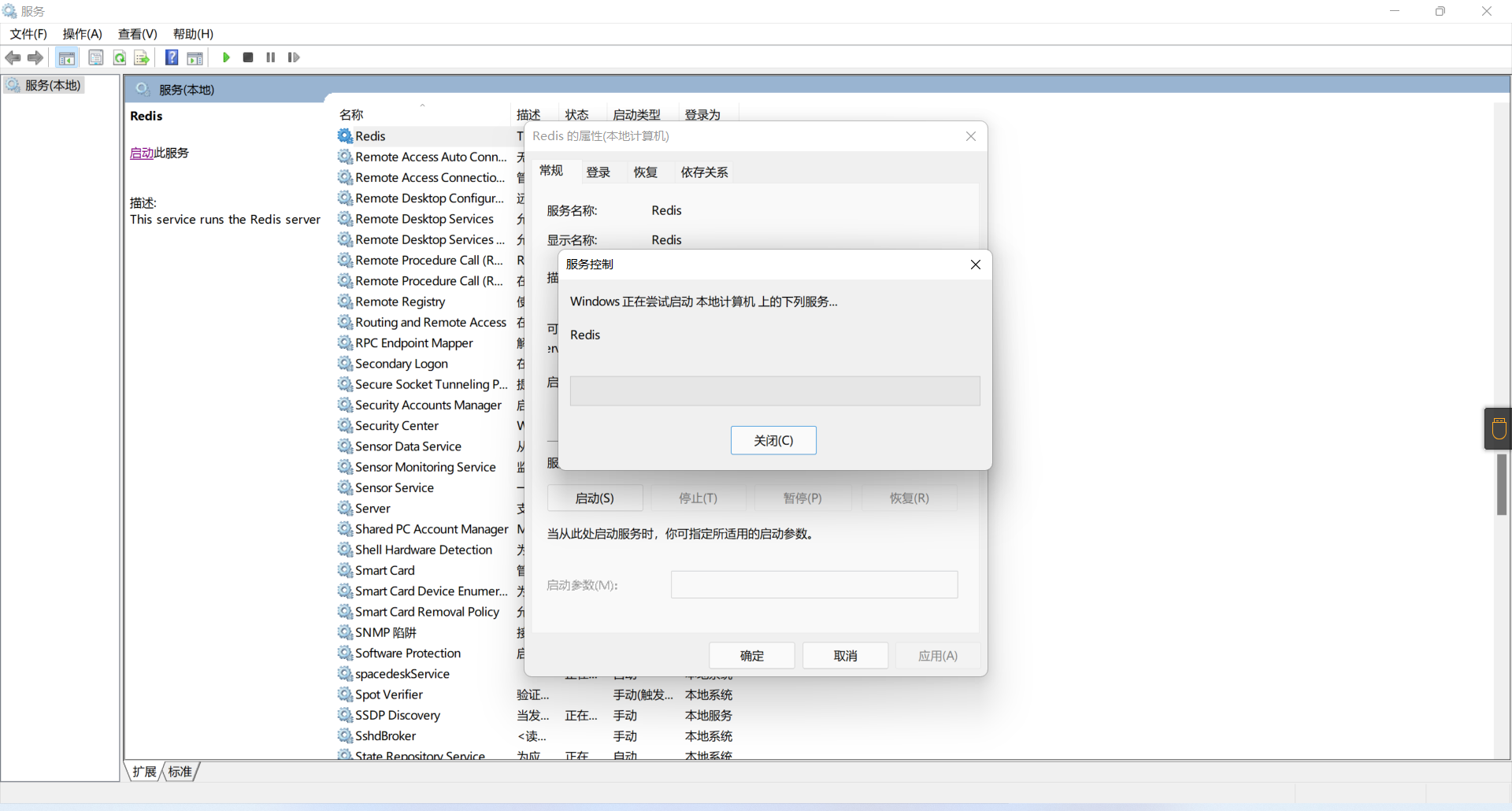The width and height of the screenshot is (1512, 811).
Task: Click the gear icon beside the Redis service
Action: click(345, 136)
